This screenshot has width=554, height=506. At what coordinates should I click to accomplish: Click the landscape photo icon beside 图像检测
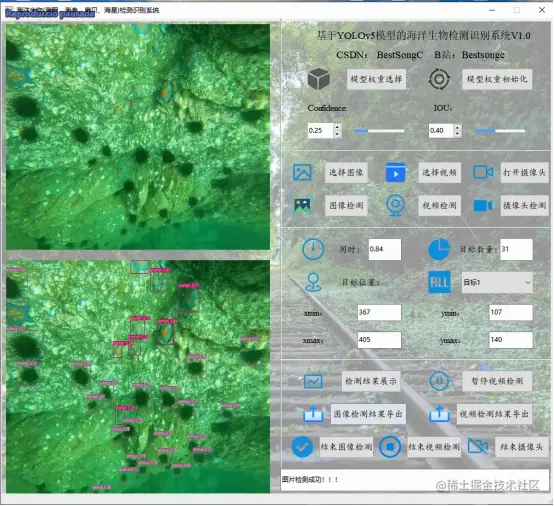tap(302, 205)
